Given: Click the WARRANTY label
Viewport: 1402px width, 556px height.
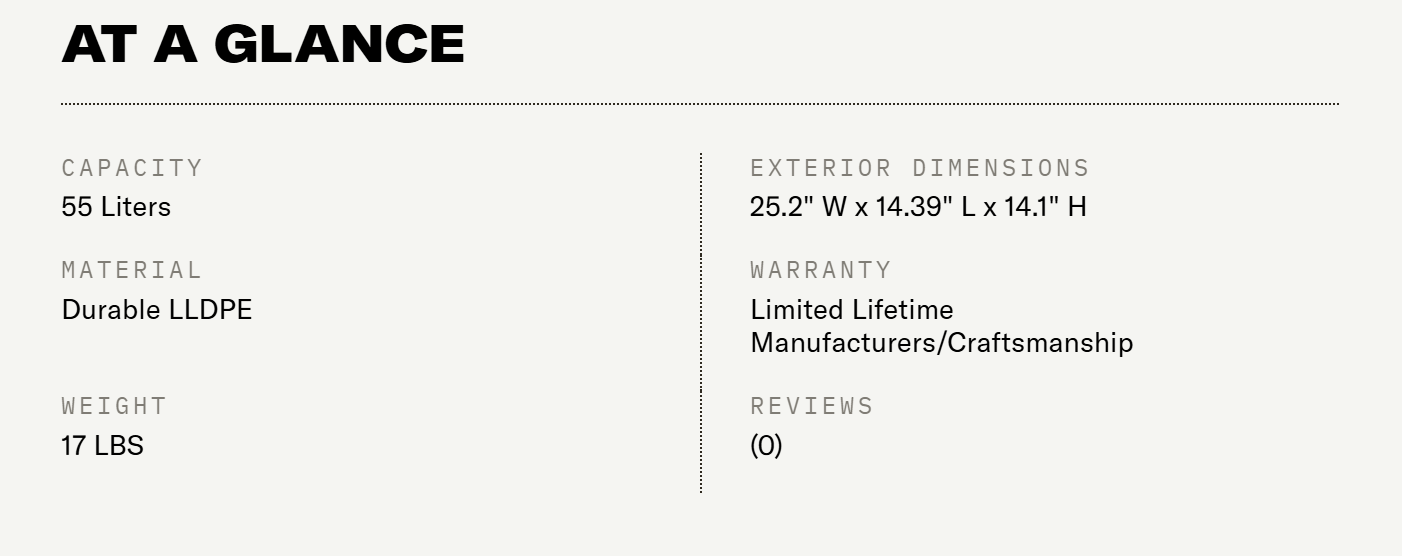Looking at the screenshot, I should (821, 270).
